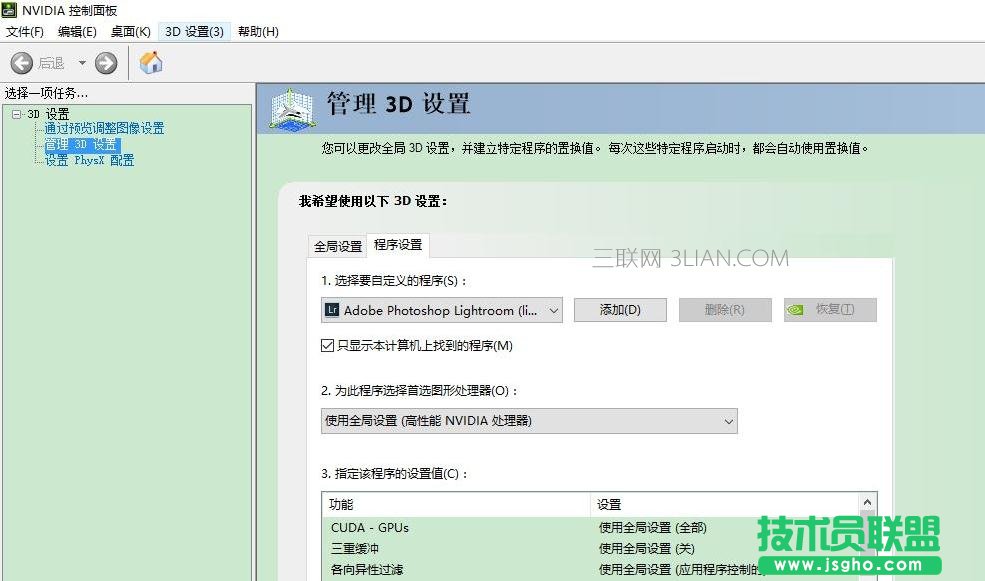
Task: Uncheck the only-show-local-programs option
Action: coord(325,344)
